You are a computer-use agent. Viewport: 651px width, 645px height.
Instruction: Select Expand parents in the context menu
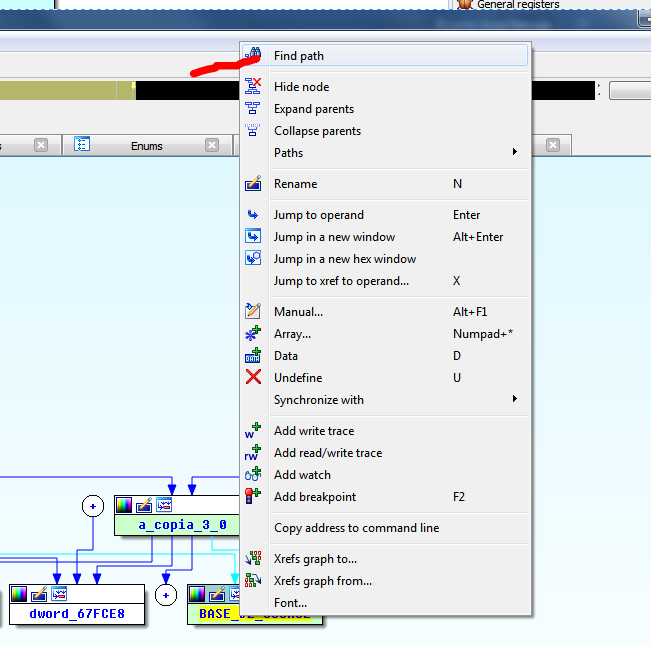coord(313,109)
